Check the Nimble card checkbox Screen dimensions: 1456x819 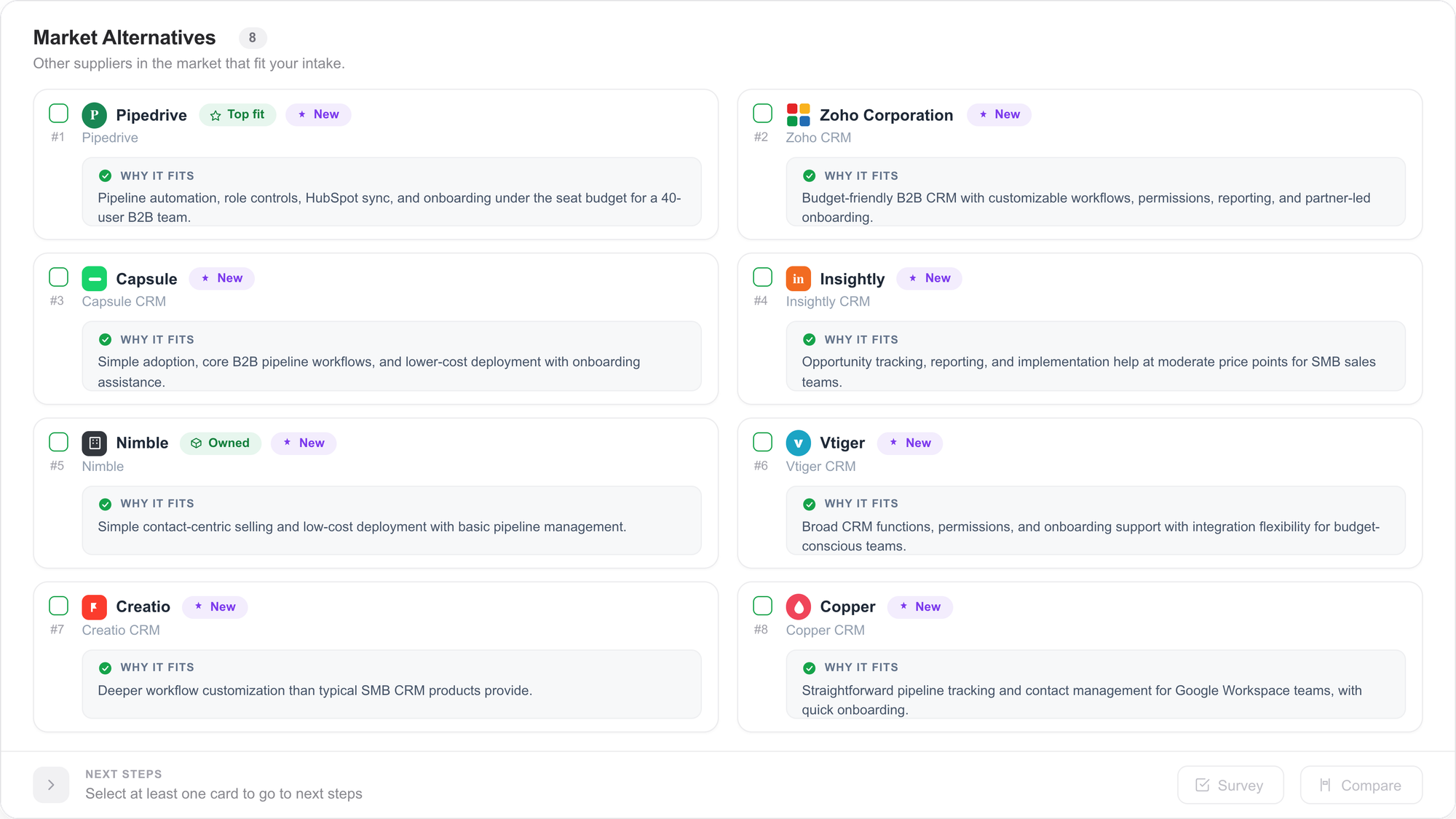58,442
